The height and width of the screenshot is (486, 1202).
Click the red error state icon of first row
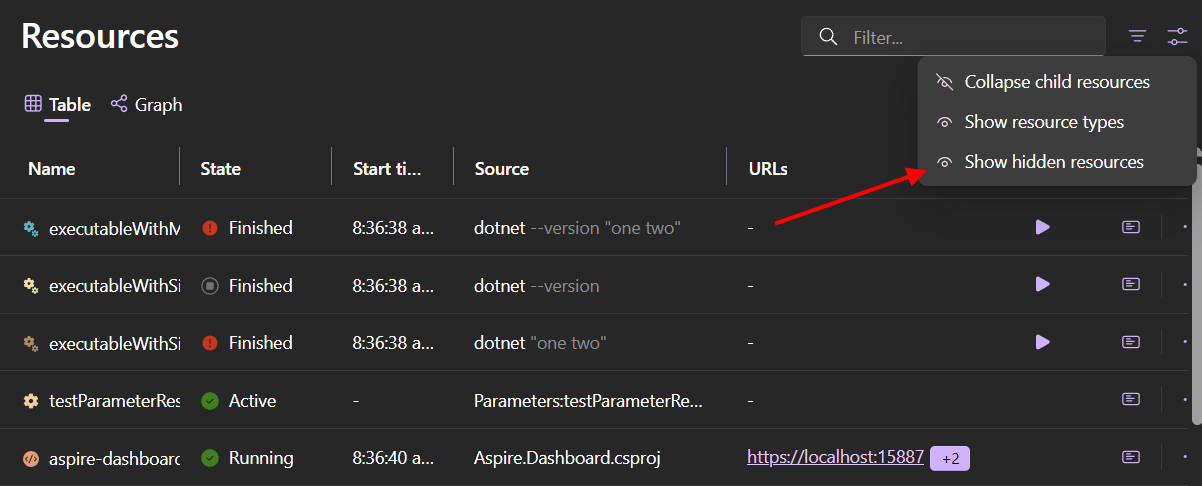[210, 228]
